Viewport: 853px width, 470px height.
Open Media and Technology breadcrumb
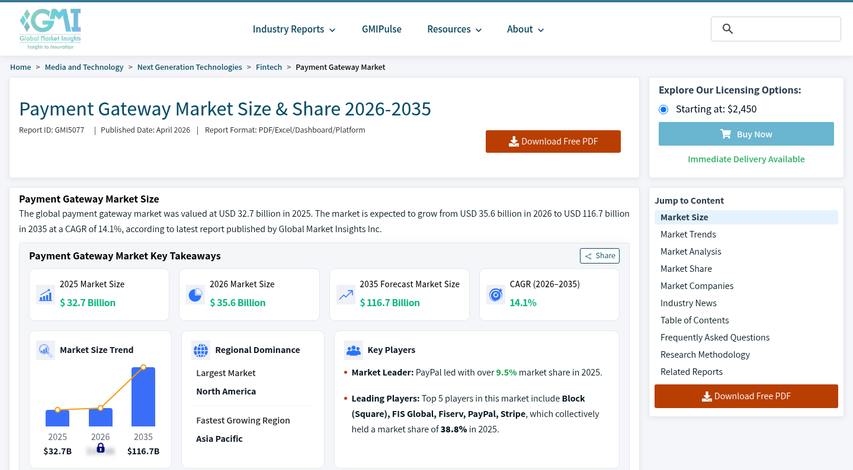(84, 67)
